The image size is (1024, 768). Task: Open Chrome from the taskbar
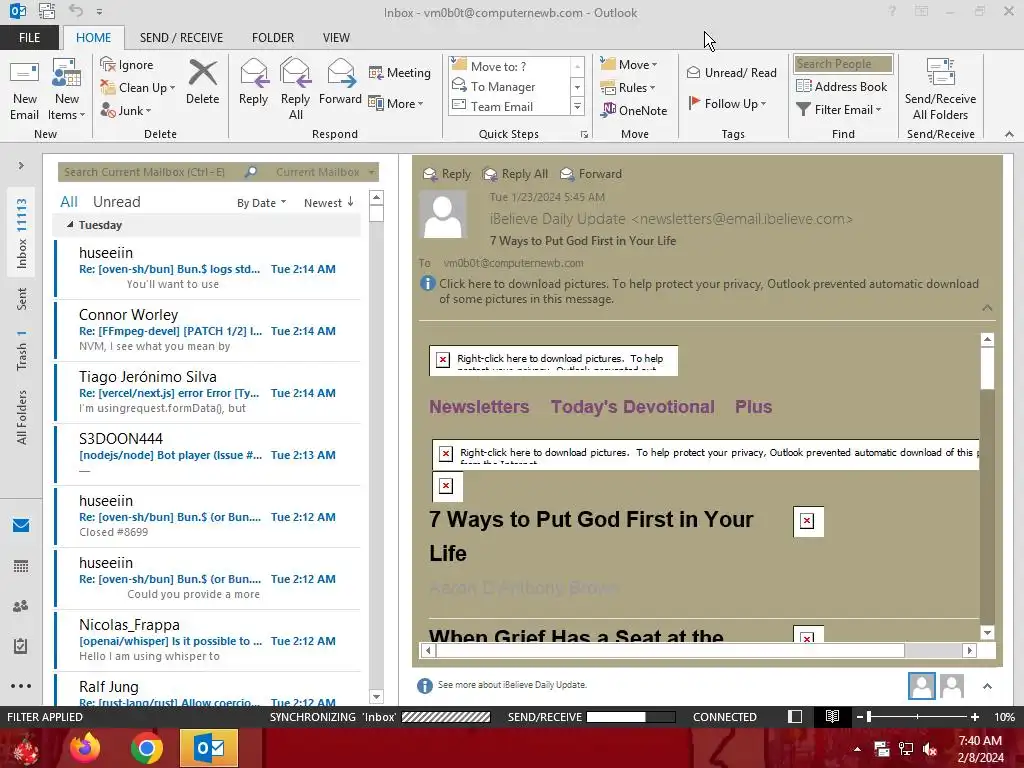point(146,748)
